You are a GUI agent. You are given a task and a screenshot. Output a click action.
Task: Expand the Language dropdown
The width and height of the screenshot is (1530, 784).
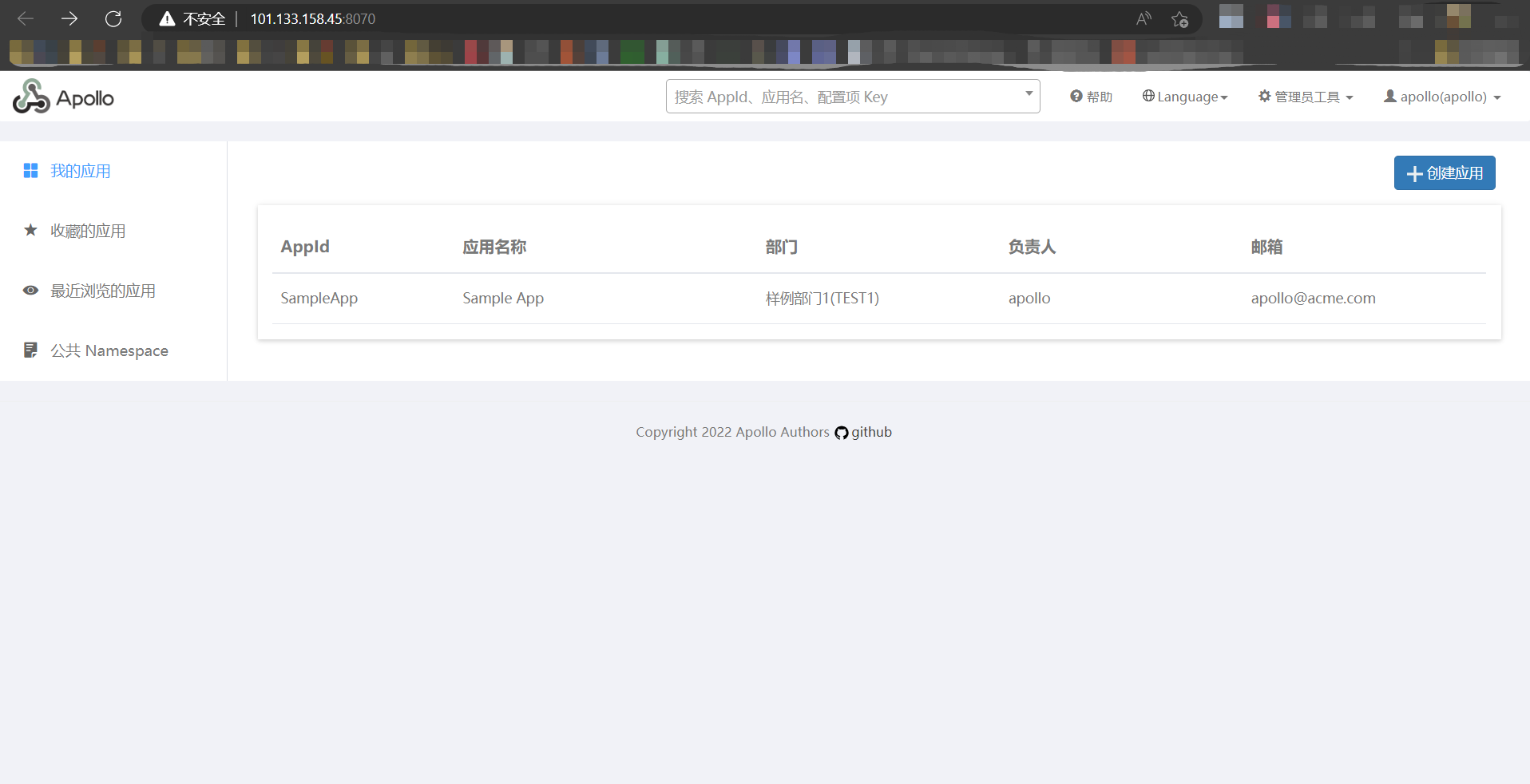point(1185,97)
